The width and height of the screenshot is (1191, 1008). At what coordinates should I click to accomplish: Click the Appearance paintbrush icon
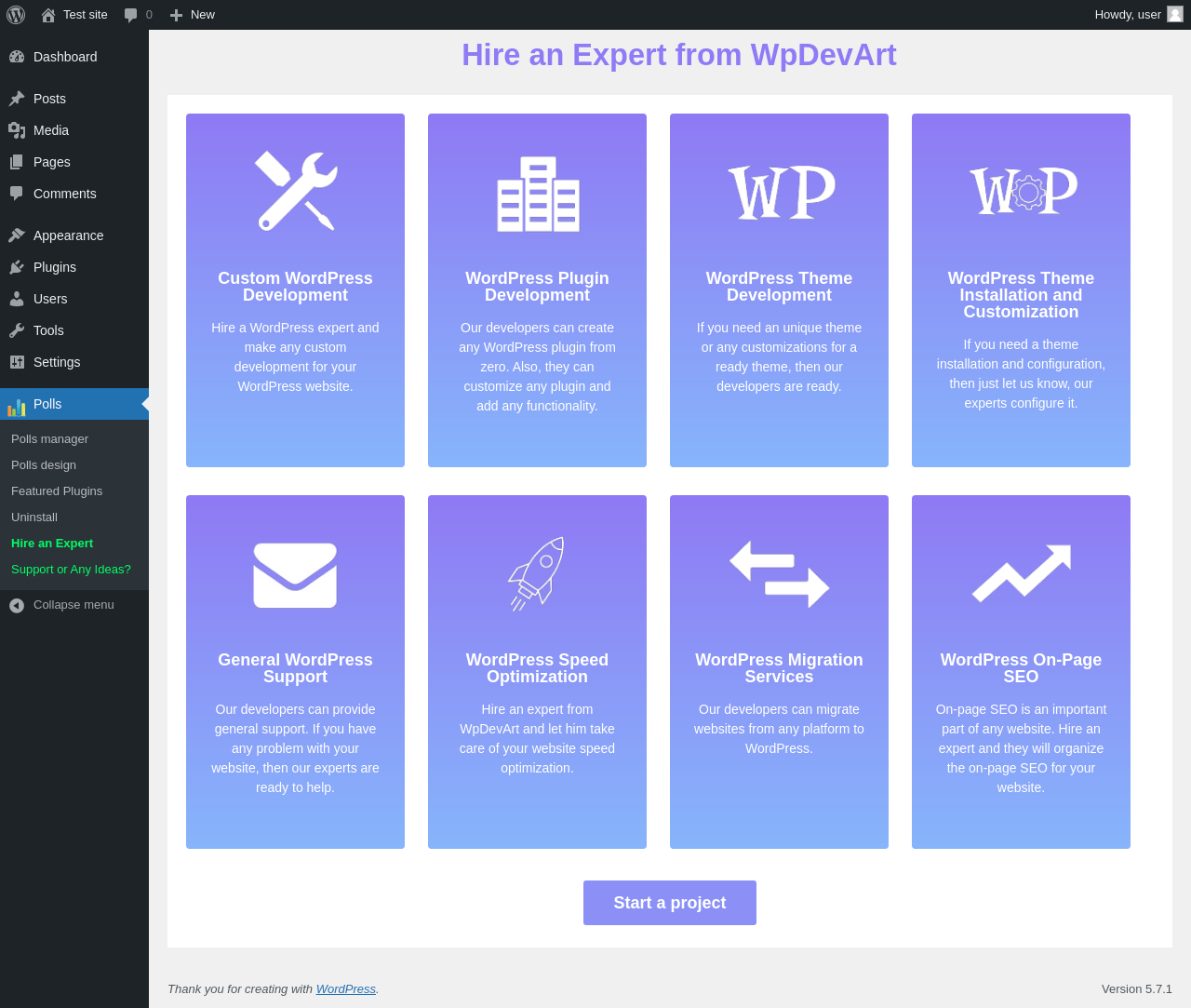(x=17, y=235)
